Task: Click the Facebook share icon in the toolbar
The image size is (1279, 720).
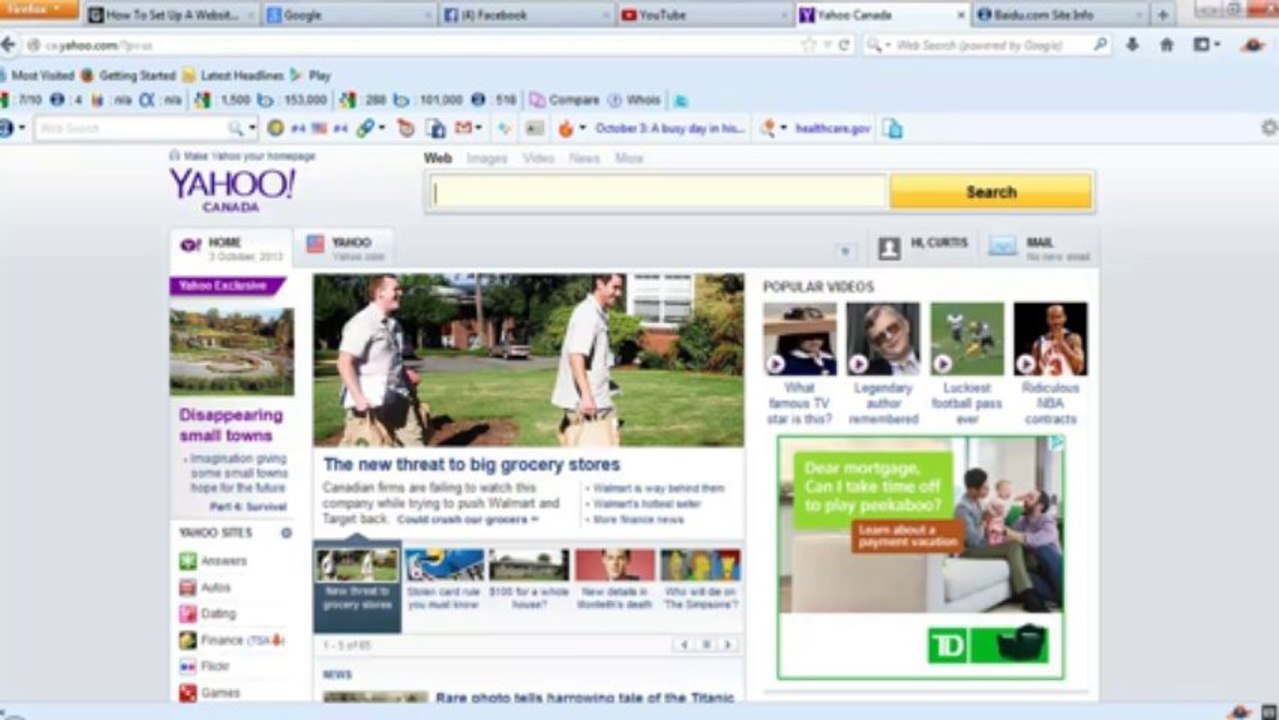Action: click(x=435, y=128)
